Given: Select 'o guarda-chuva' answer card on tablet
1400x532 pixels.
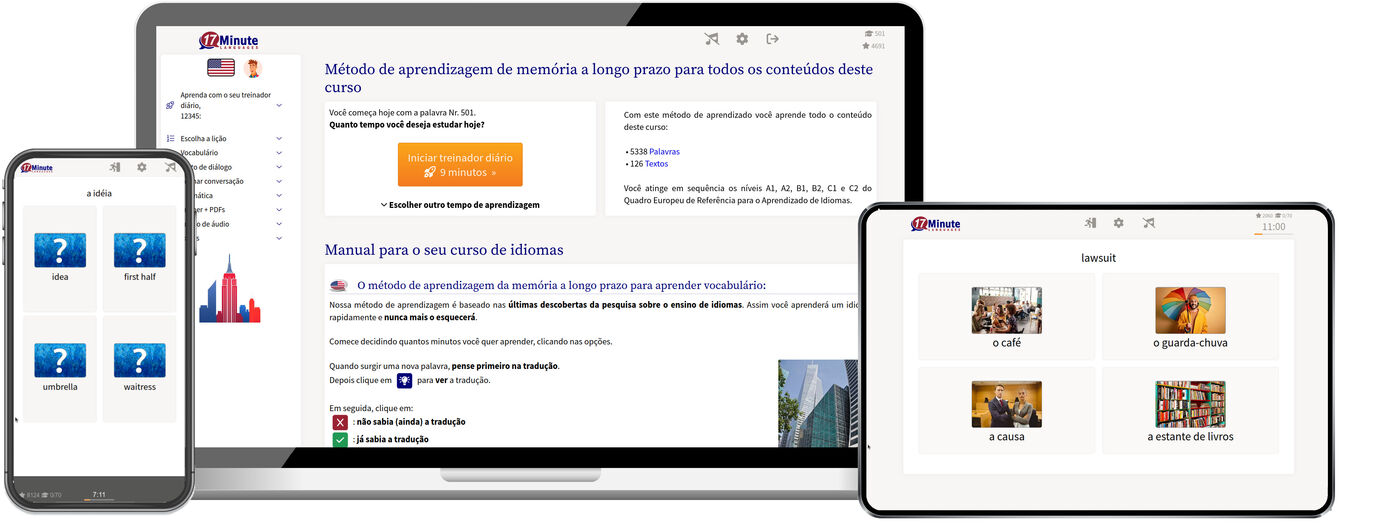Looking at the screenshot, I should (x=1190, y=317).
